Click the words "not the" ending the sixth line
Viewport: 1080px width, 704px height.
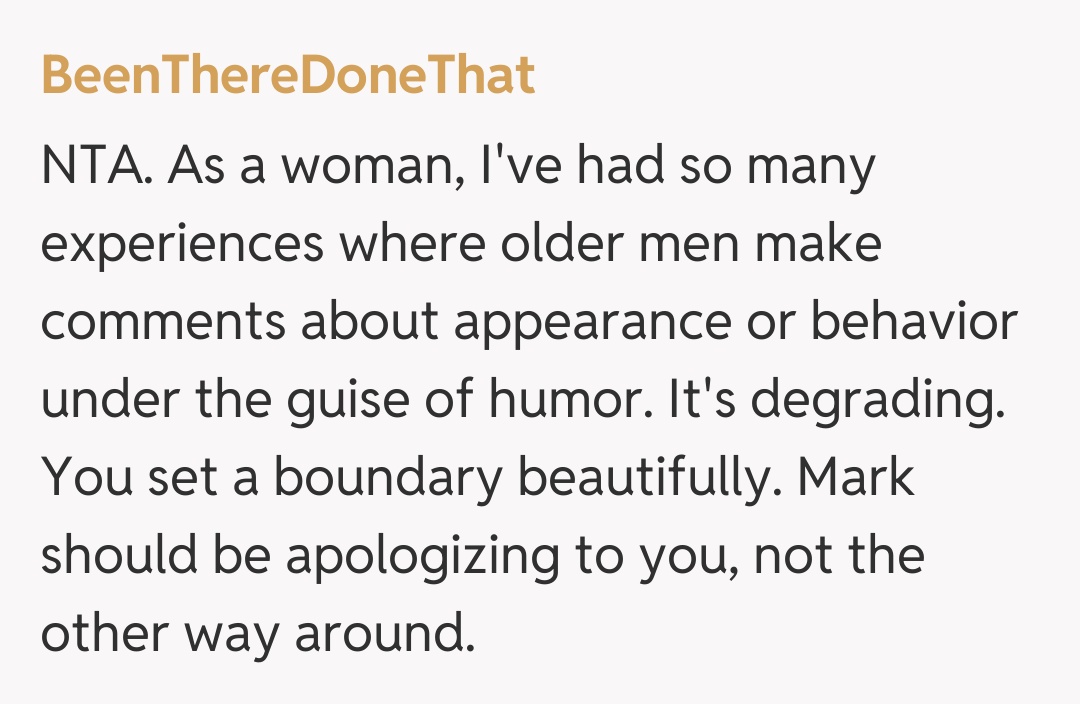(x=838, y=556)
